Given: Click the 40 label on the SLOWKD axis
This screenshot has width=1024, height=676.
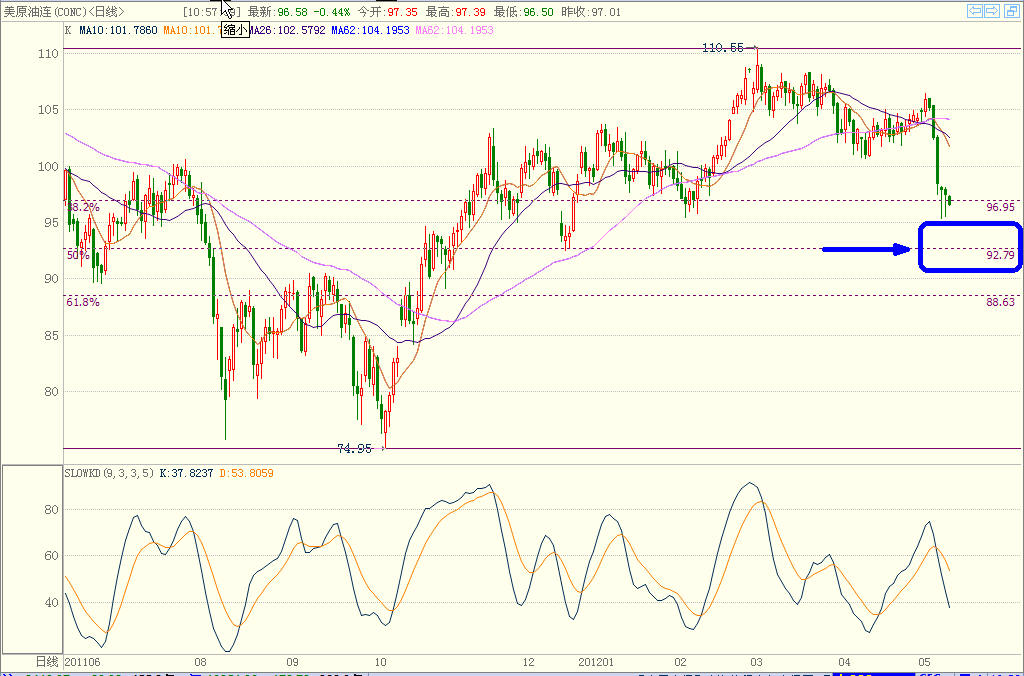Looking at the screenshot, I should coord(51,602).
